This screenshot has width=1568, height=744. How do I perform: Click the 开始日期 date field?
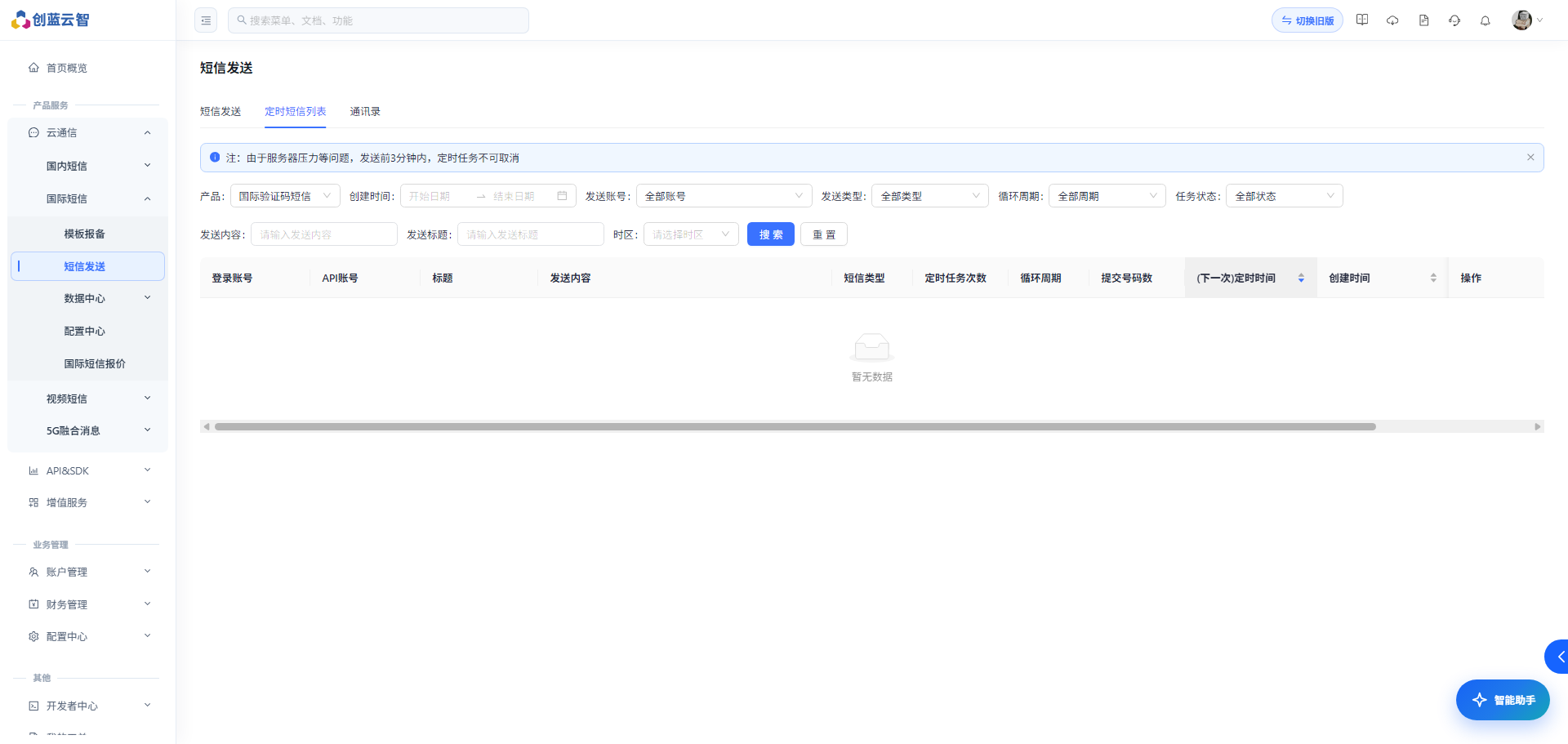tap(437, 196)
